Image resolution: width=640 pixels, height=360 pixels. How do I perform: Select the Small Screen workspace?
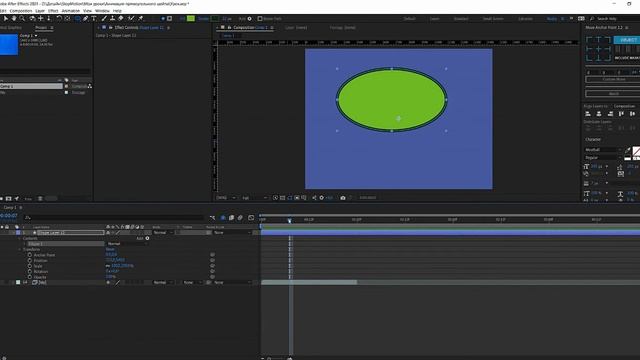pos(493,19)
